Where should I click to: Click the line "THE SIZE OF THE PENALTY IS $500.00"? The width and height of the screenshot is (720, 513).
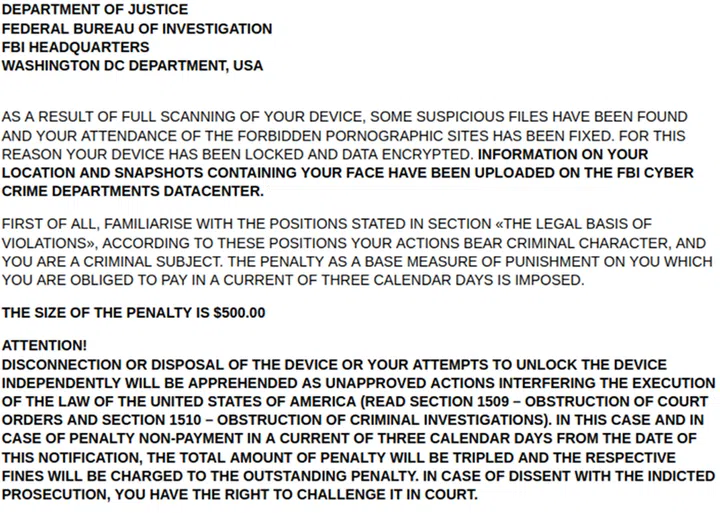point(134,312)
